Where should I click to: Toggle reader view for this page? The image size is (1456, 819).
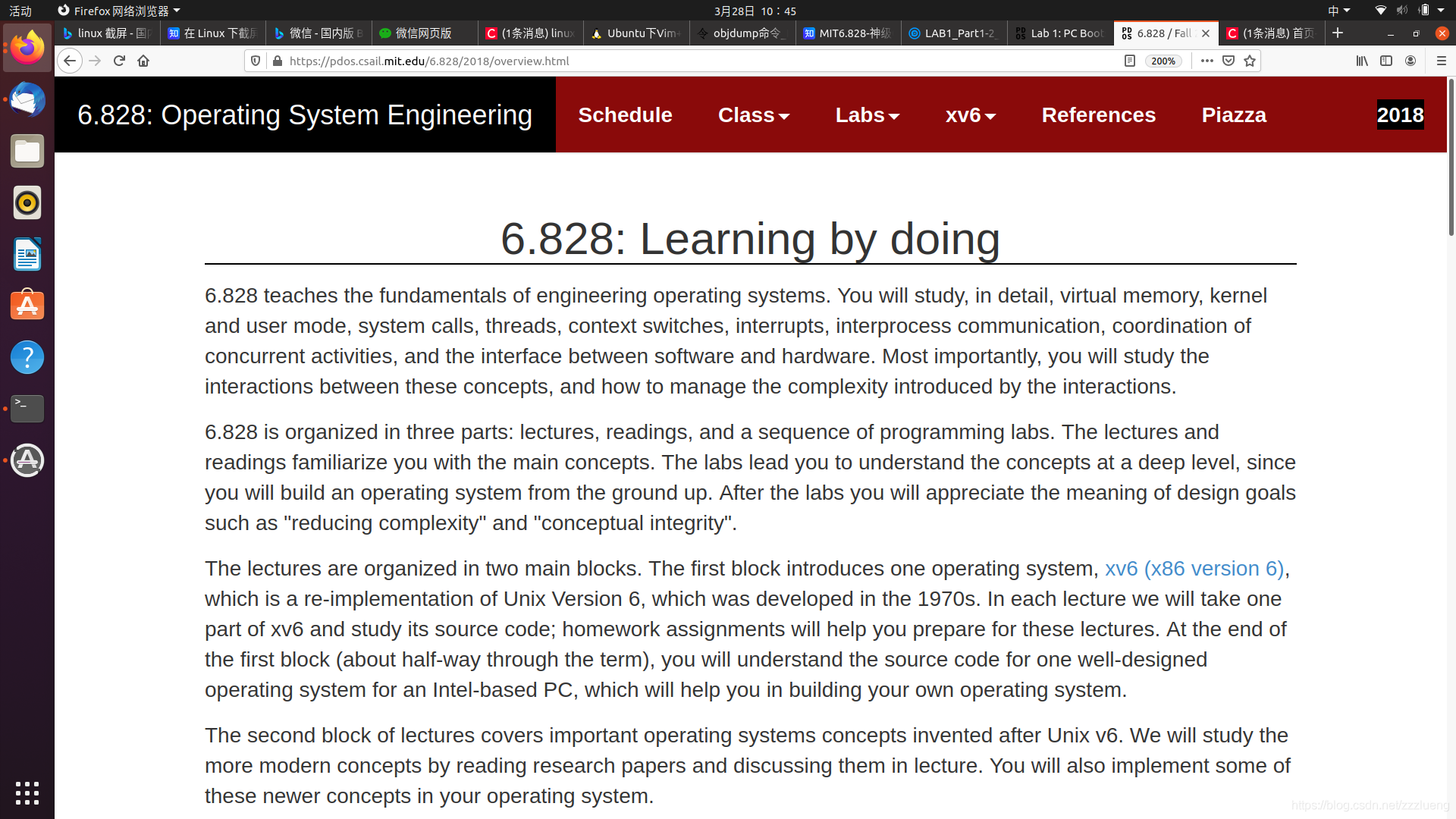click(1130, 61)
